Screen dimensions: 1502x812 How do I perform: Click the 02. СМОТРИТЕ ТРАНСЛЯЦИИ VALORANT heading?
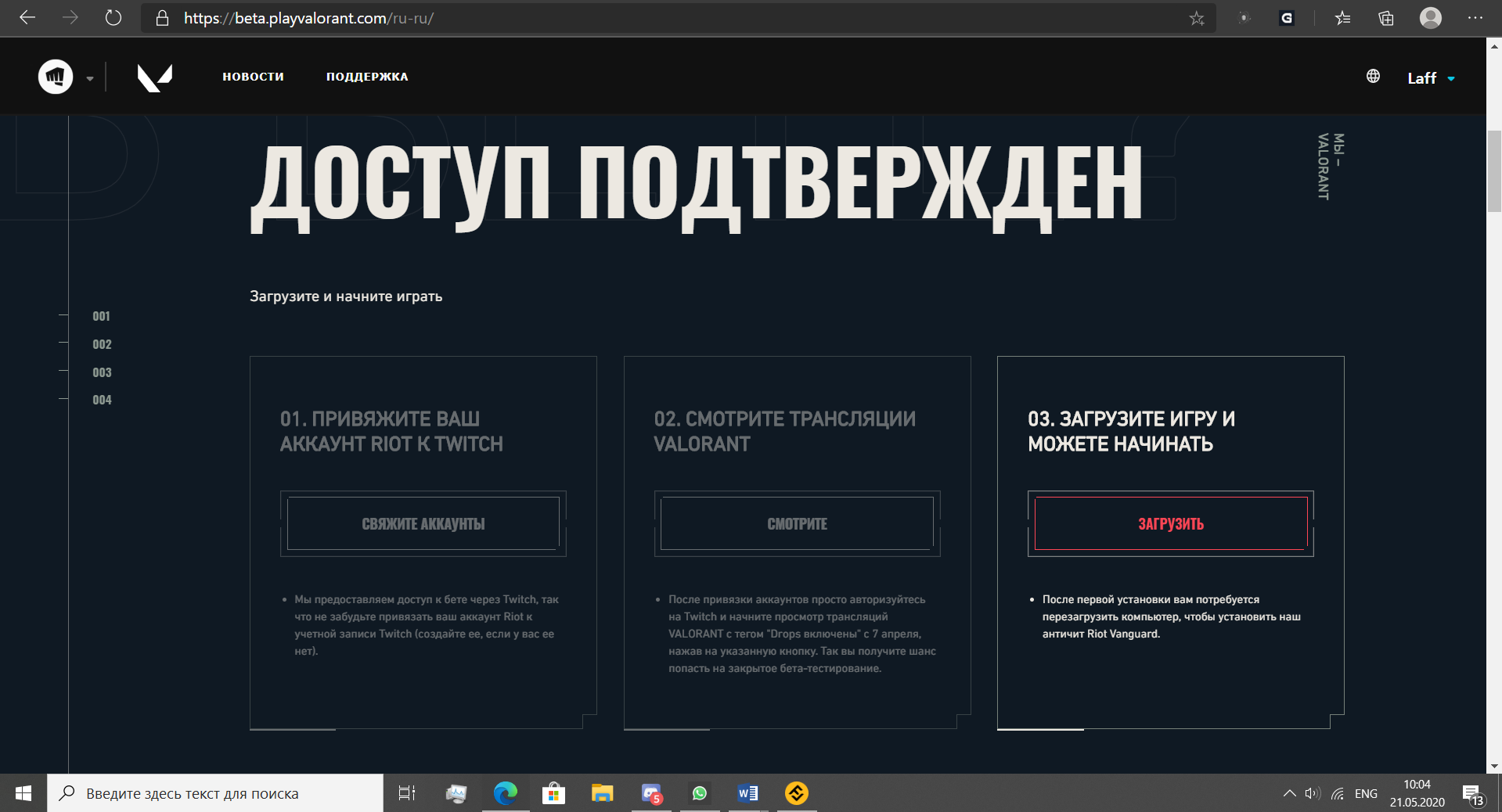tap(784, 431)
